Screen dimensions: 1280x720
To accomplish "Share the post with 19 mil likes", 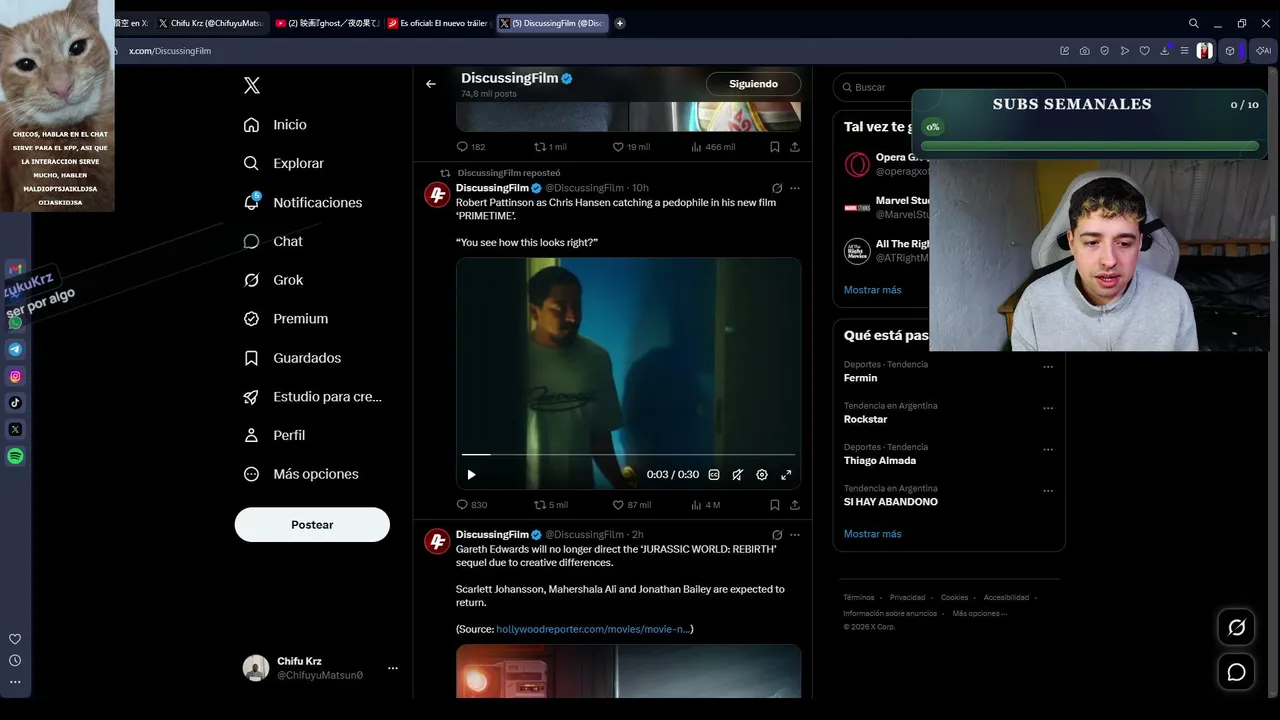I will click(x=795, y=147).
